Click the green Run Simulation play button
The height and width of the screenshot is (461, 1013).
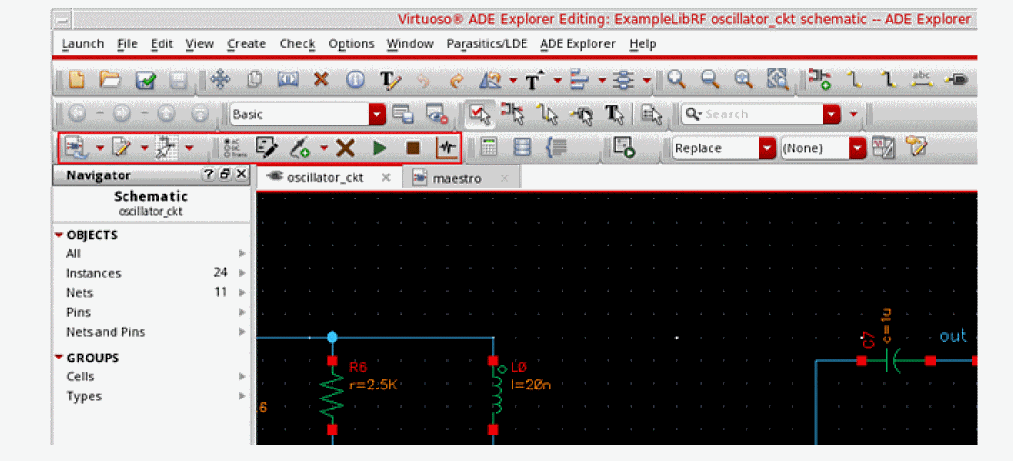tap(379, 149)
